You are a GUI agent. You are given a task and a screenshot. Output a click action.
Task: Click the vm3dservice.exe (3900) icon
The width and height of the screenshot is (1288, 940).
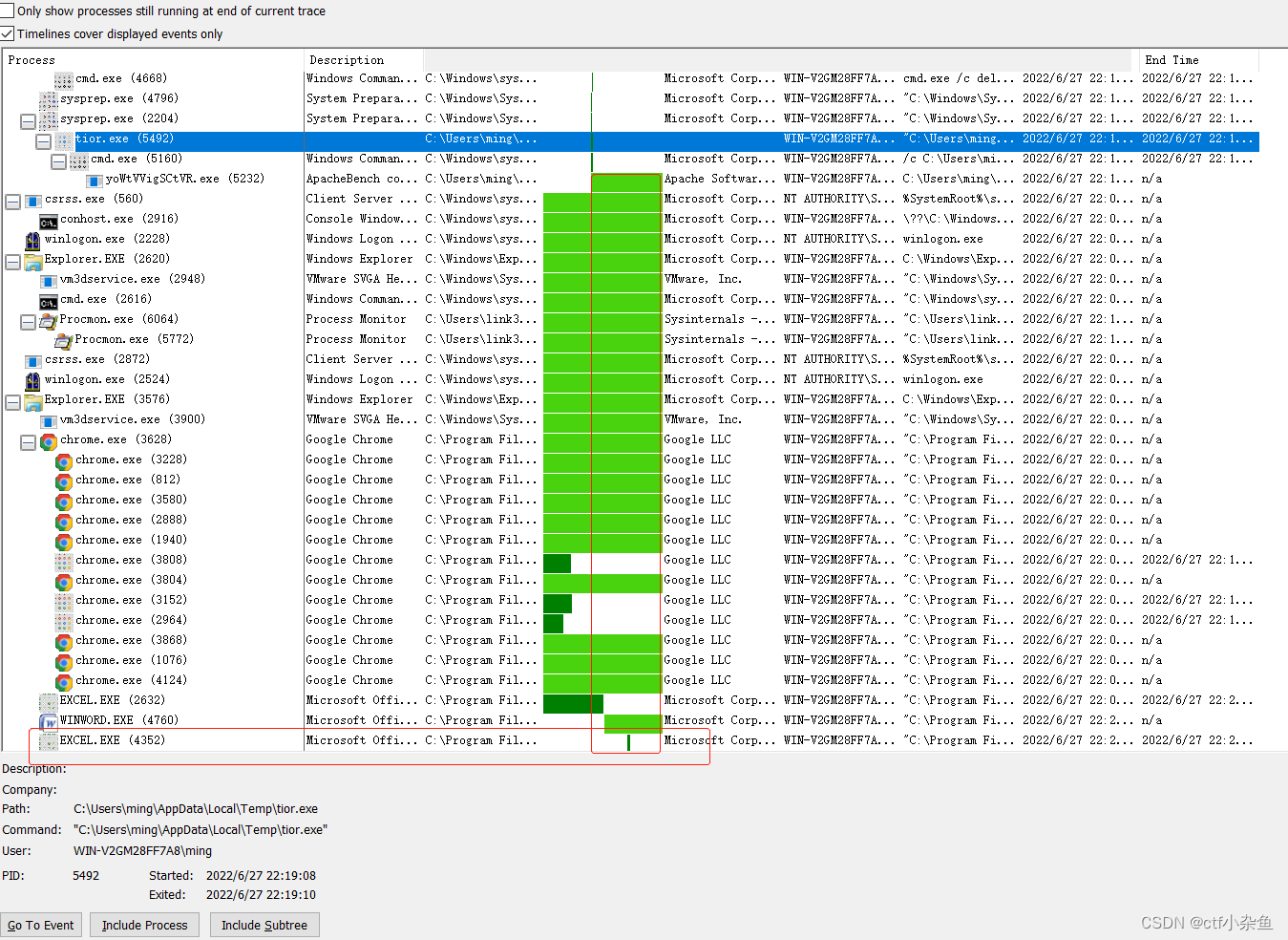pos(48,420)
